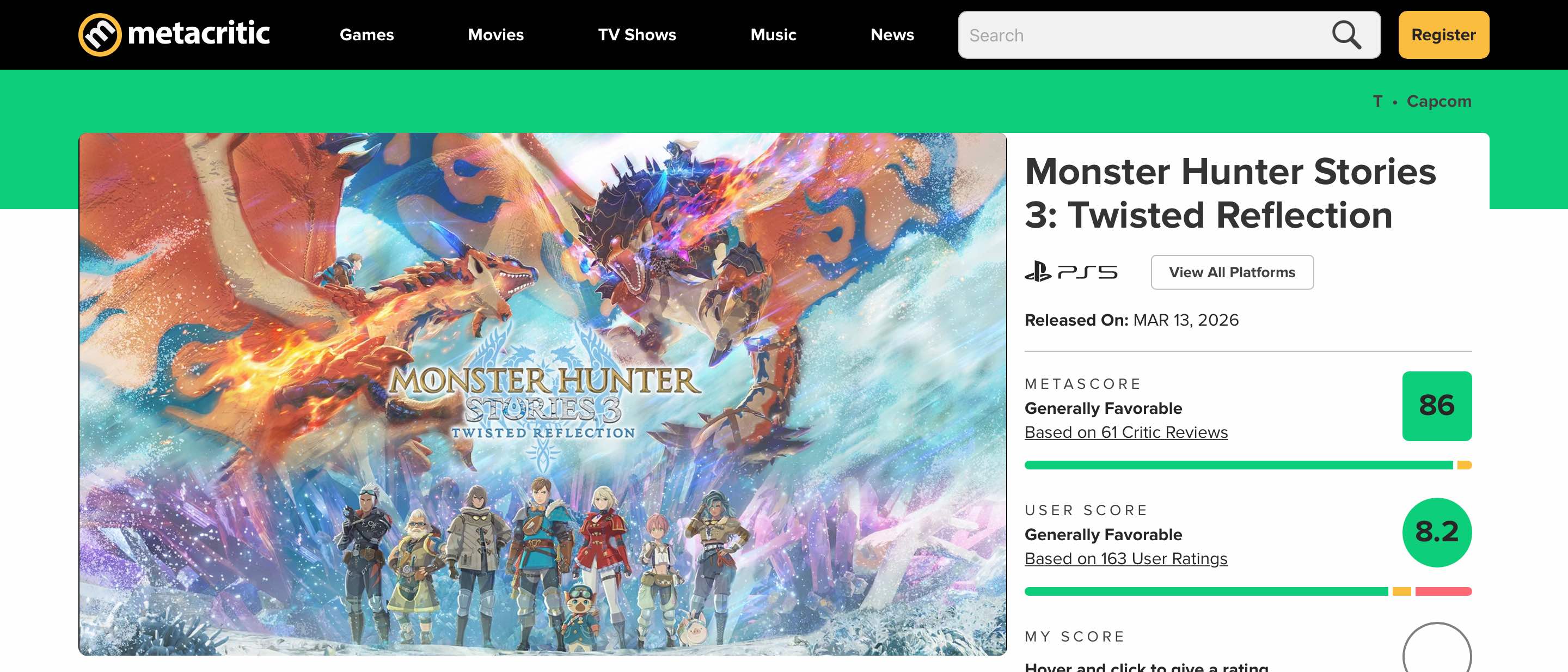1568x672 pixels.
Task: Click the metacritic wordmark text
Action: click(198, 33)
